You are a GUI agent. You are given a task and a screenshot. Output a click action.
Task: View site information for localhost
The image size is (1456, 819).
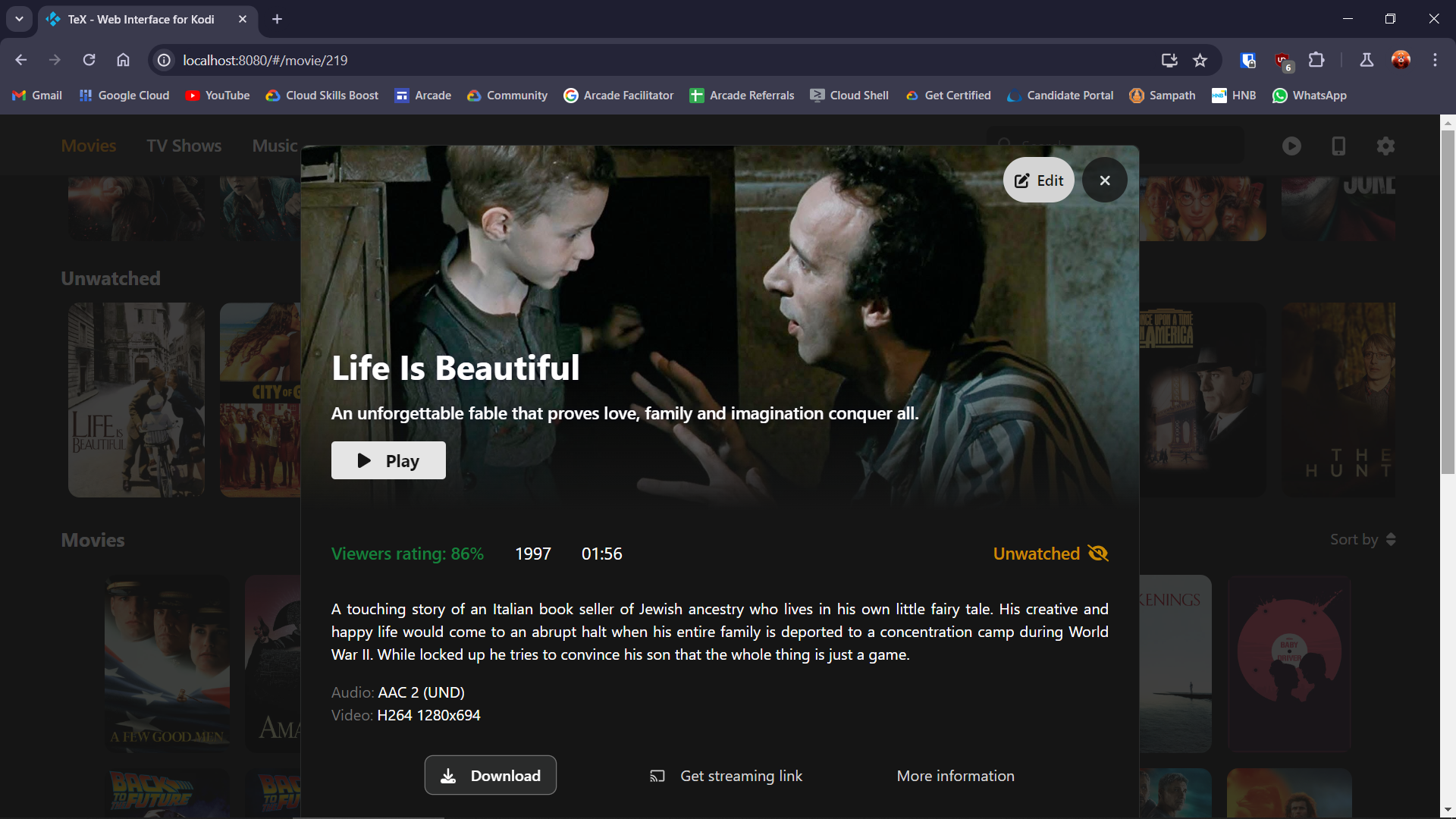coord(164,60)
